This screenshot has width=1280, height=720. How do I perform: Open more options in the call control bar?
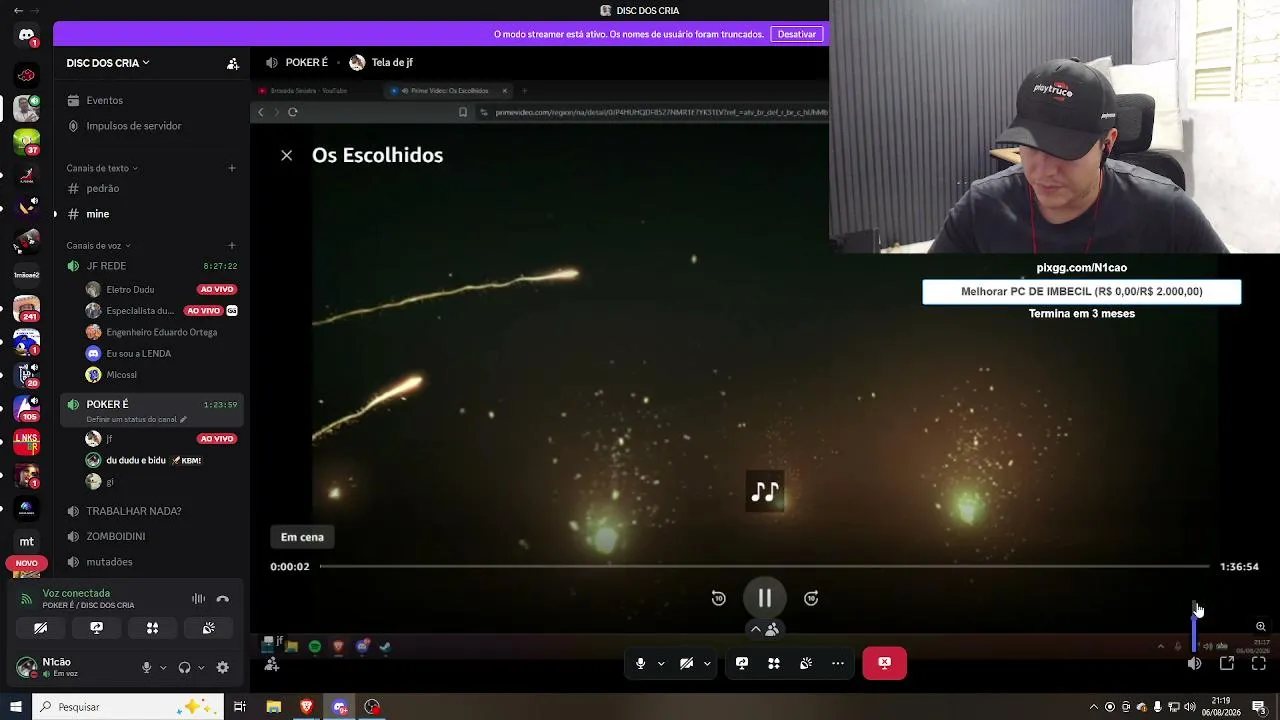tap(838, 663)
